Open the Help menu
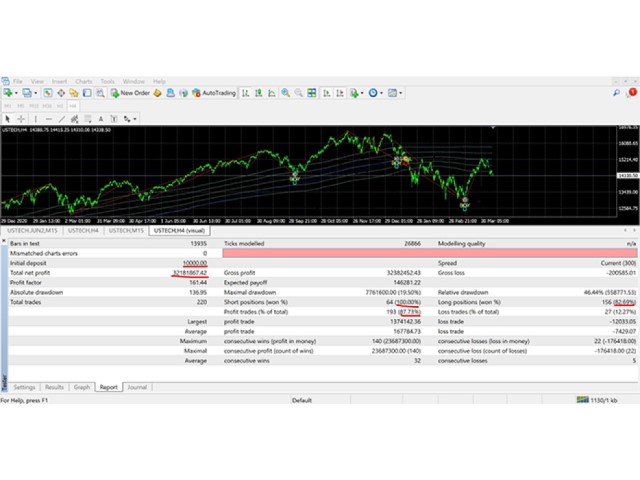Image resolution: width=640 pixels, height=480 pixels. coord(159,81)
